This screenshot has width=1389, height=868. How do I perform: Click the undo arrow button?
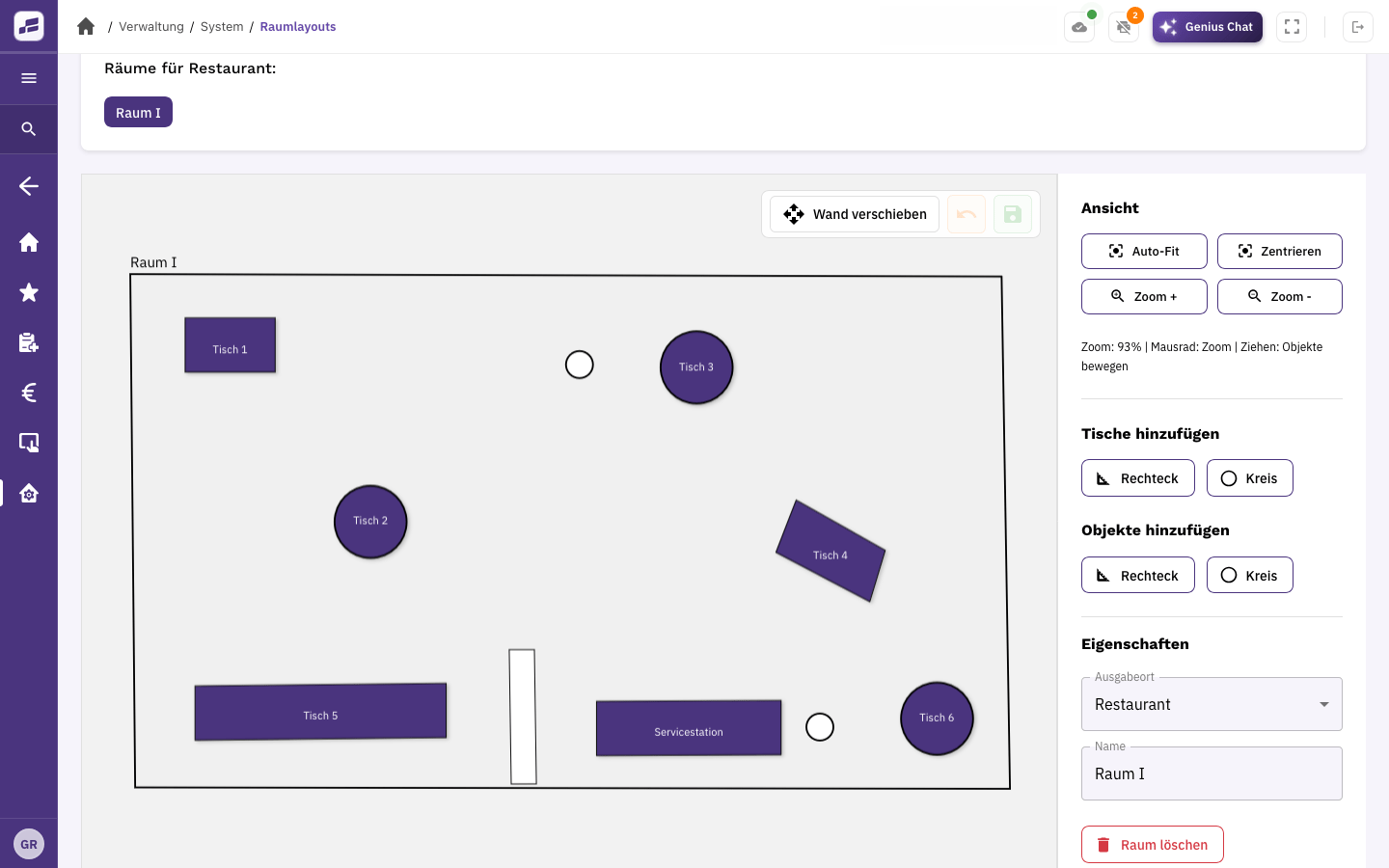[967, 214]
